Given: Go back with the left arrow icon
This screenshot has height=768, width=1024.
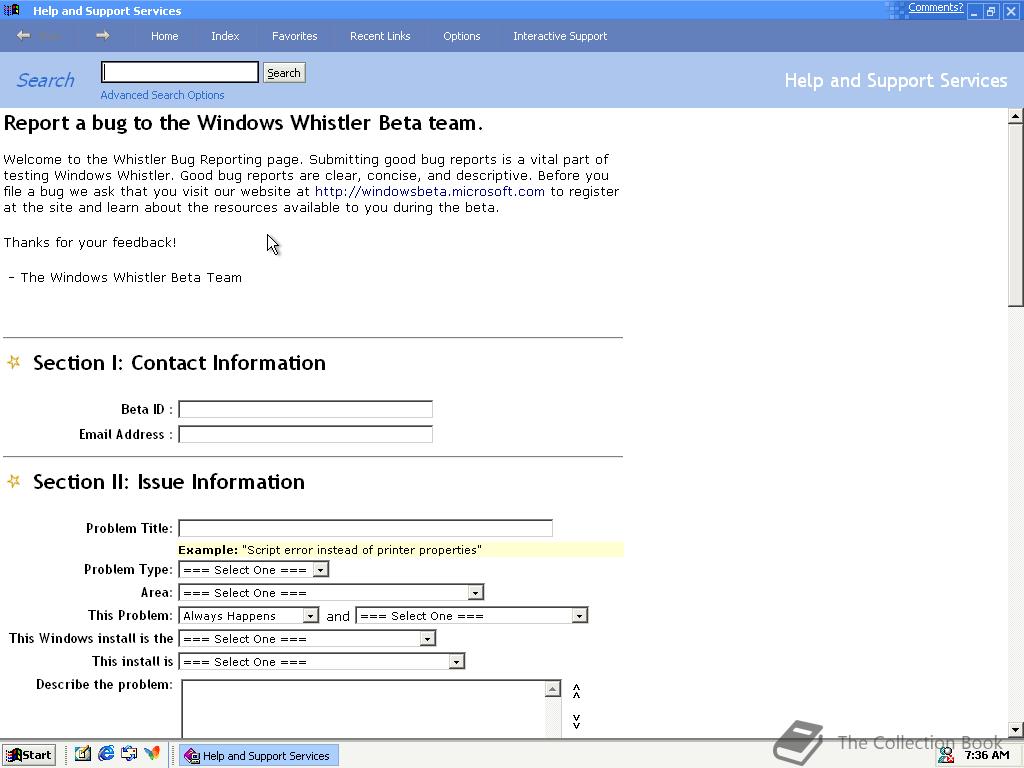Looking at the screenshot, I should (24, 35).
